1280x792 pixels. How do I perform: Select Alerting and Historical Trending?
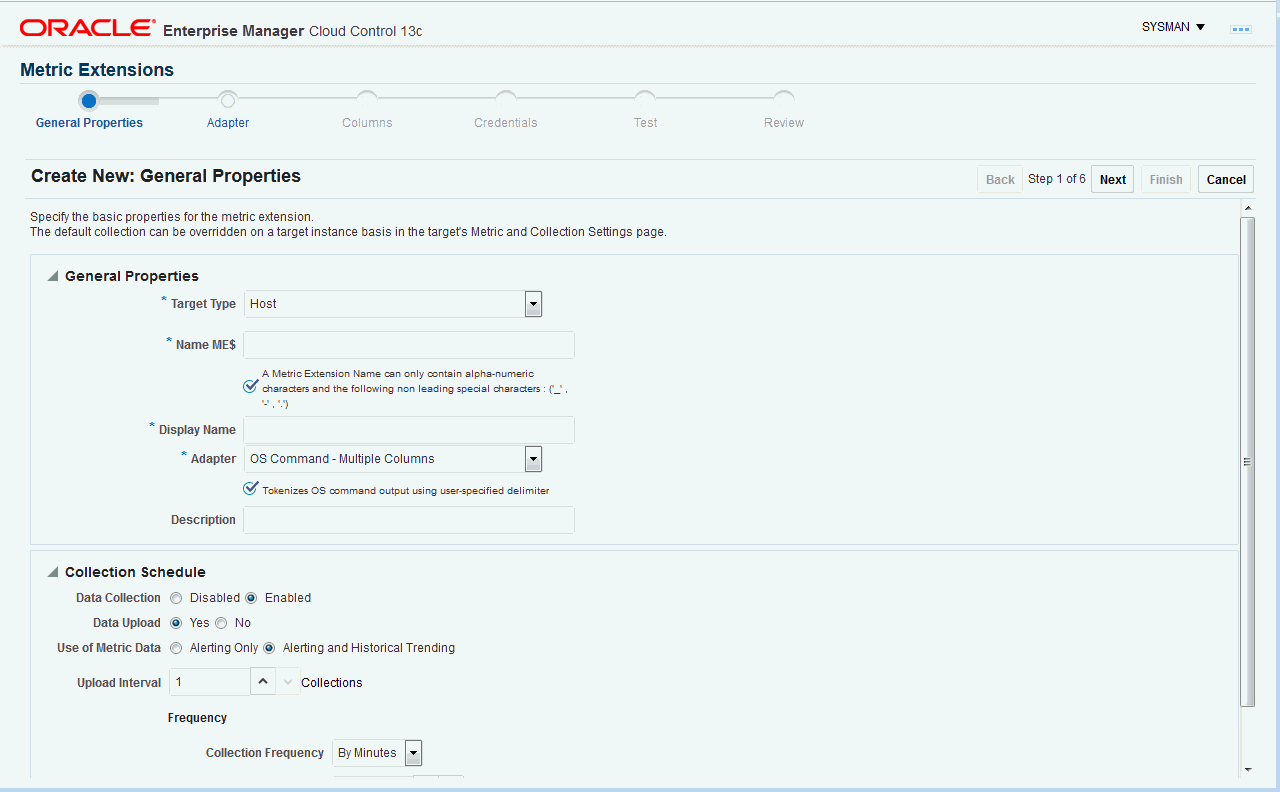point(269,648)
